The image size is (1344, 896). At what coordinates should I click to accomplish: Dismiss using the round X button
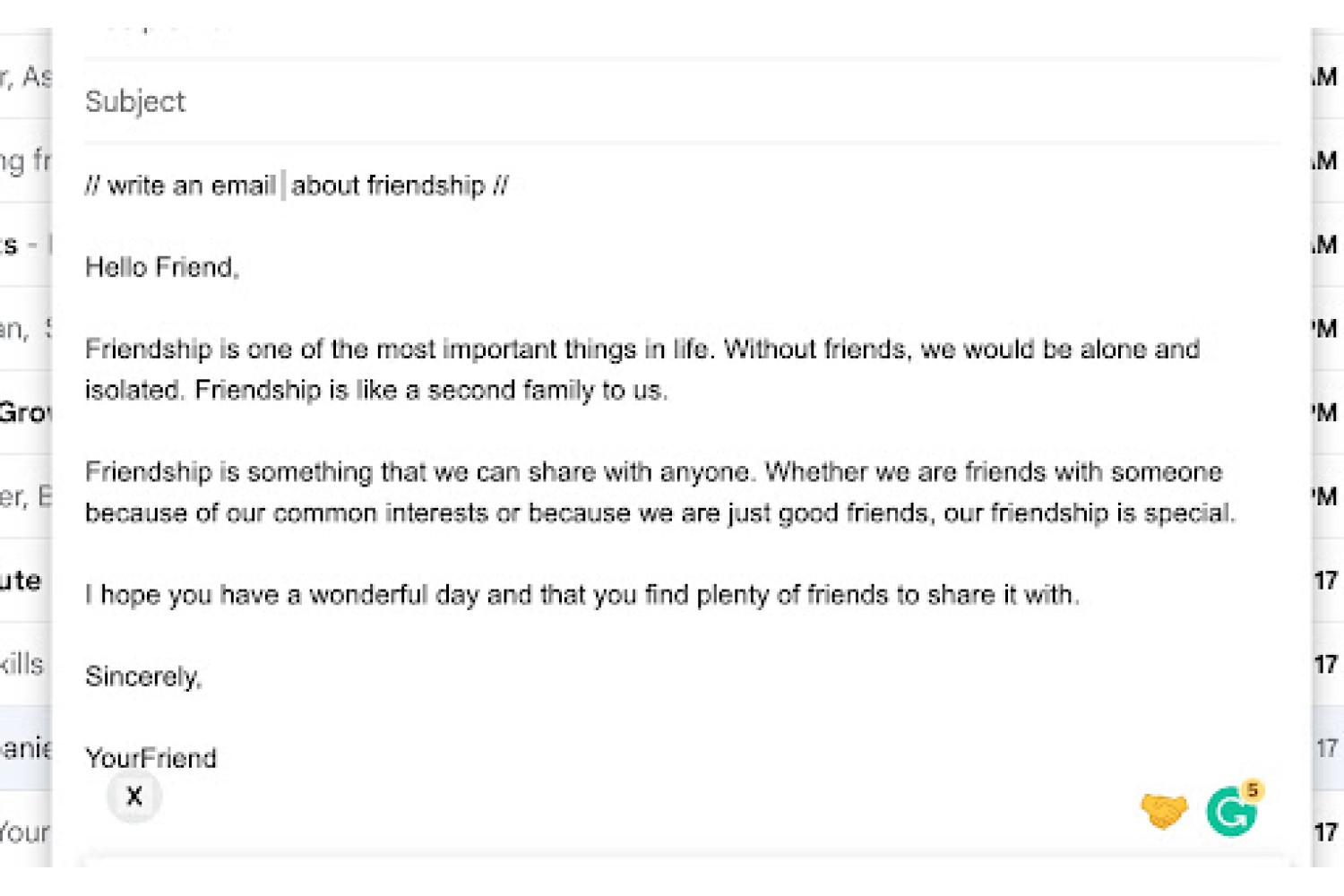point(134,796)
